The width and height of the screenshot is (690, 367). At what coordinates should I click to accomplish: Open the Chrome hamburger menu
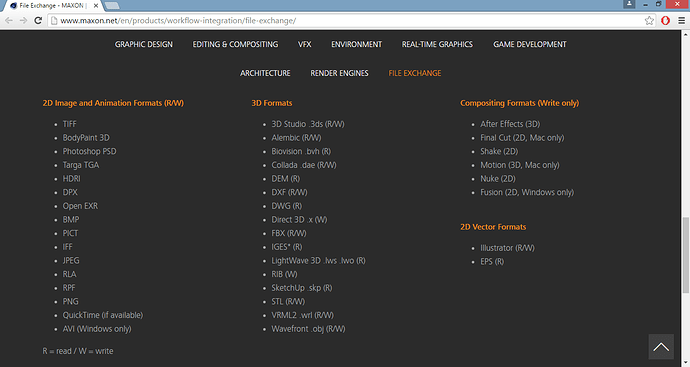(681, 21)
